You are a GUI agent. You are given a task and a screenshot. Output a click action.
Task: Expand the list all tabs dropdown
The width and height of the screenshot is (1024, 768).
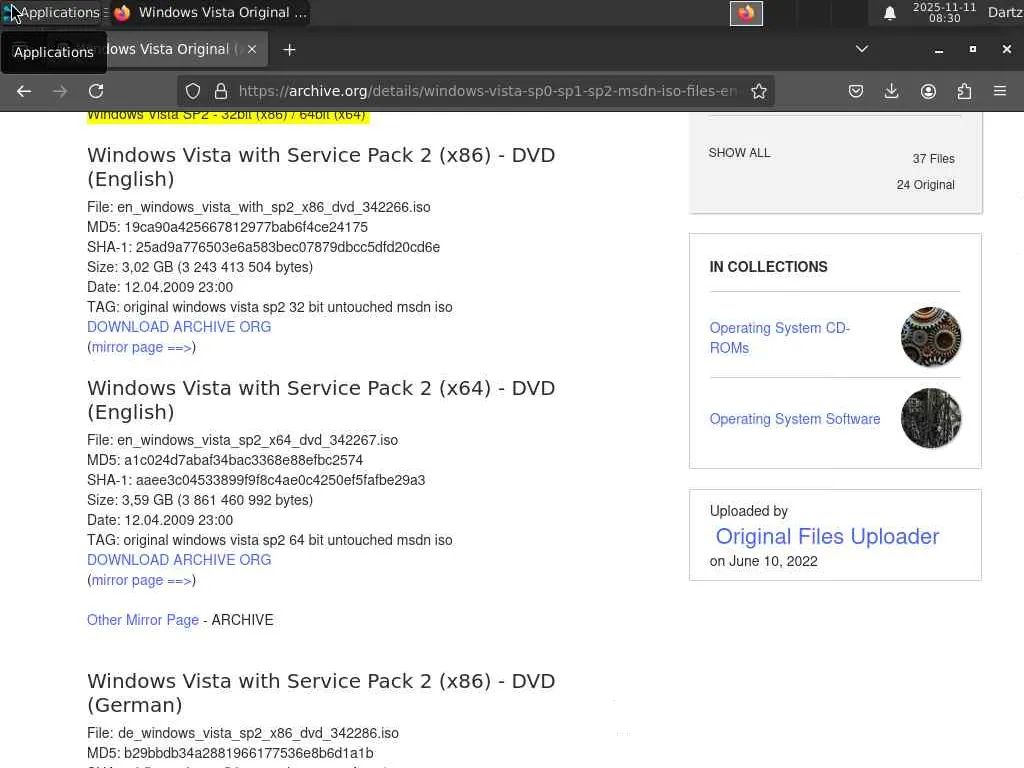click(x=862, y=49)
